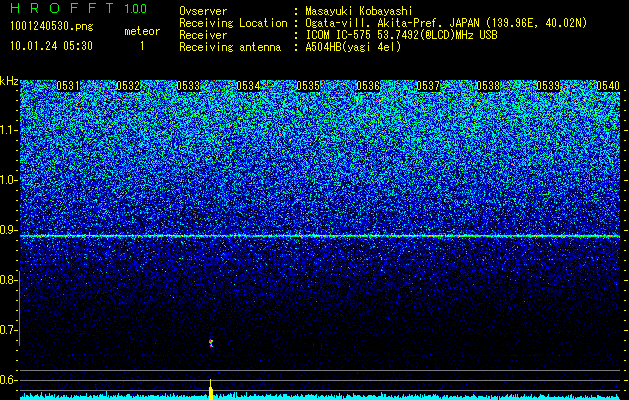629x400 pixels.
Task: Click the 1.0 kHz axis label
Action: (x=8, y=180)
